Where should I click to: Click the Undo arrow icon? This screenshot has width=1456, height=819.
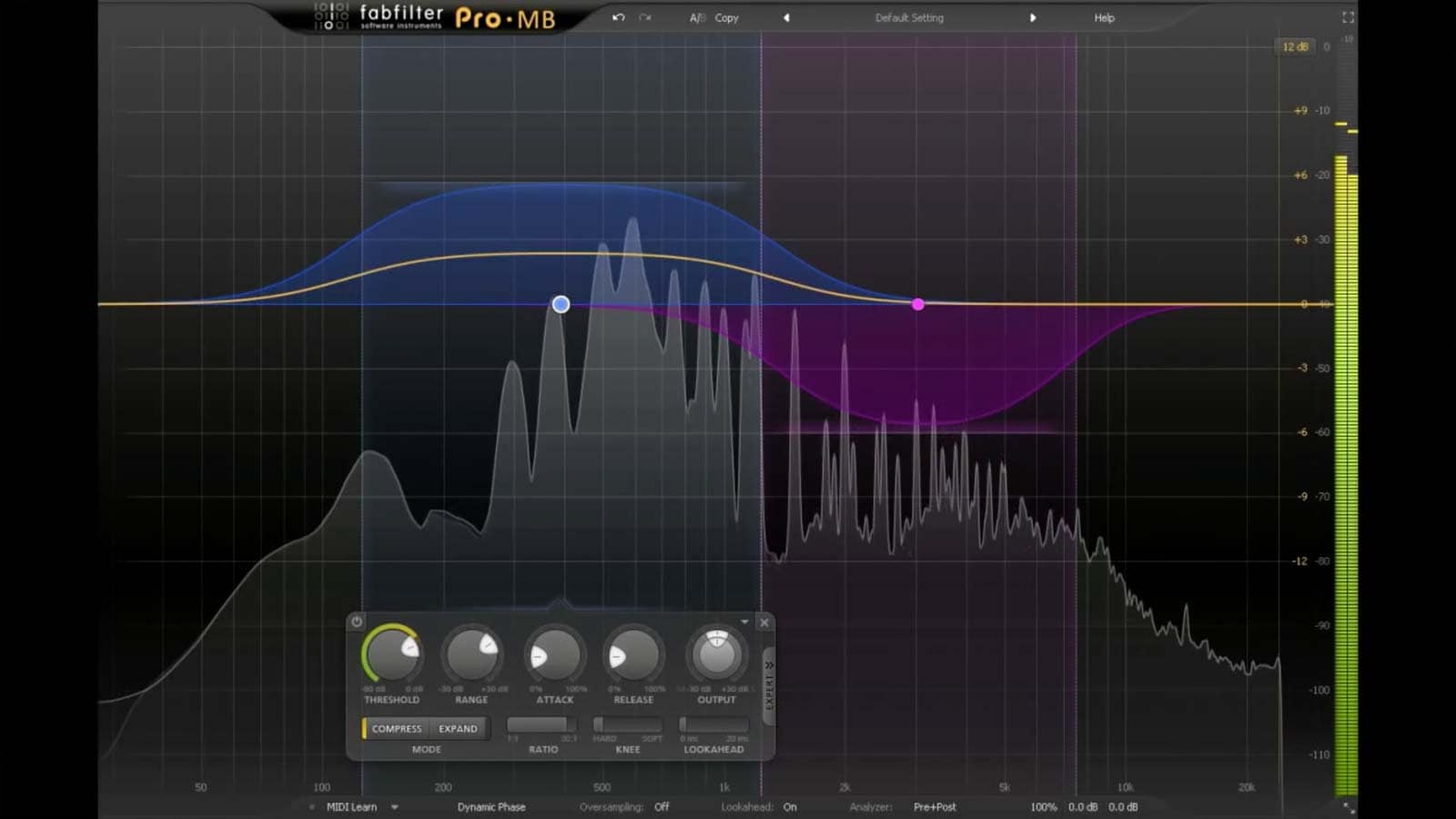tap(619, 17)
